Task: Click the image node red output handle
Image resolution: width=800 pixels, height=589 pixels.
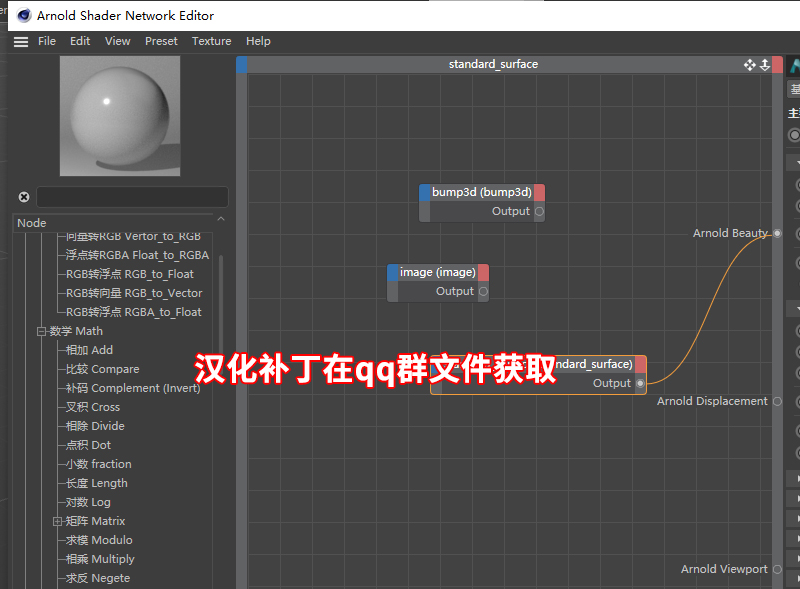Action: 483,273
